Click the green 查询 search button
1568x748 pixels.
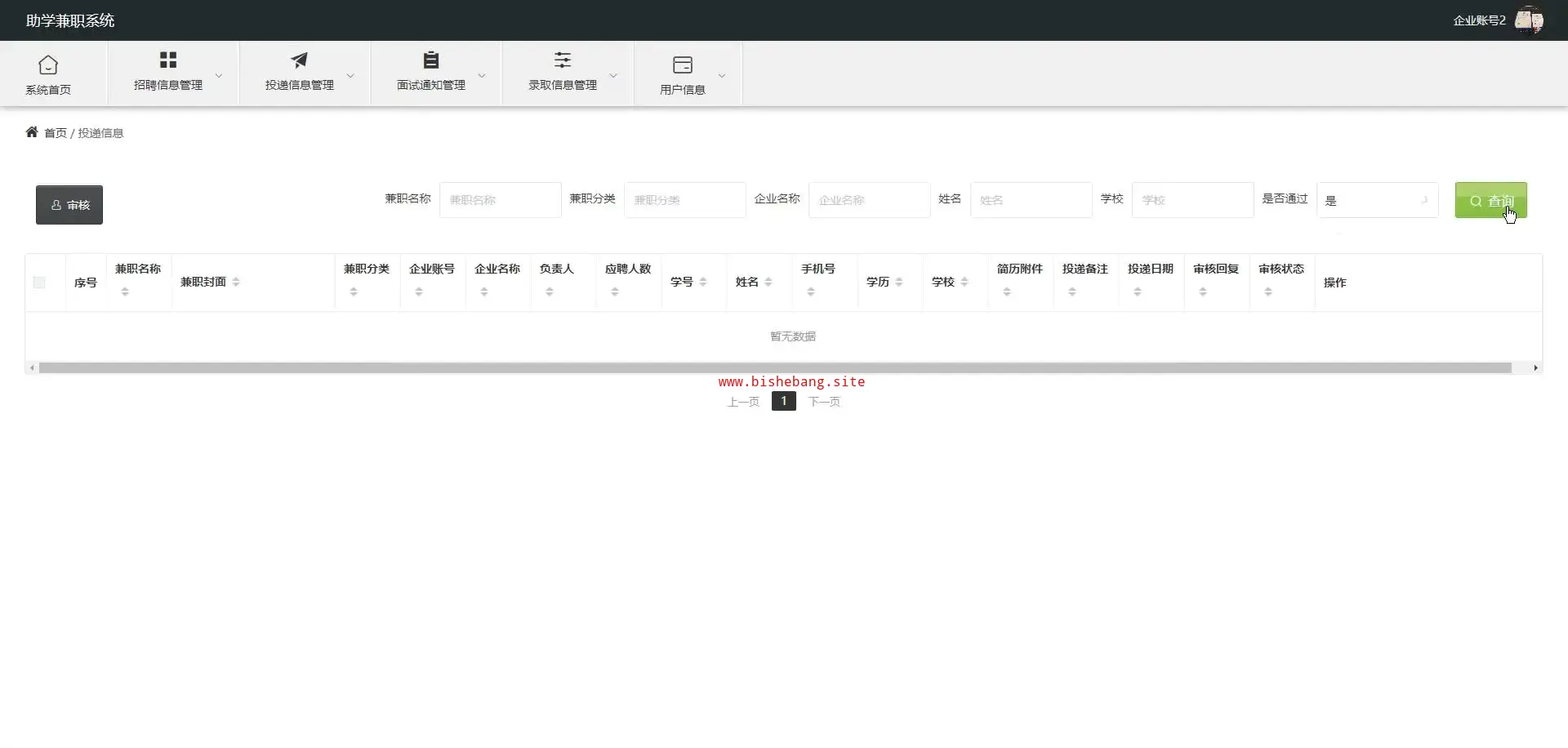click(1490, 200)
